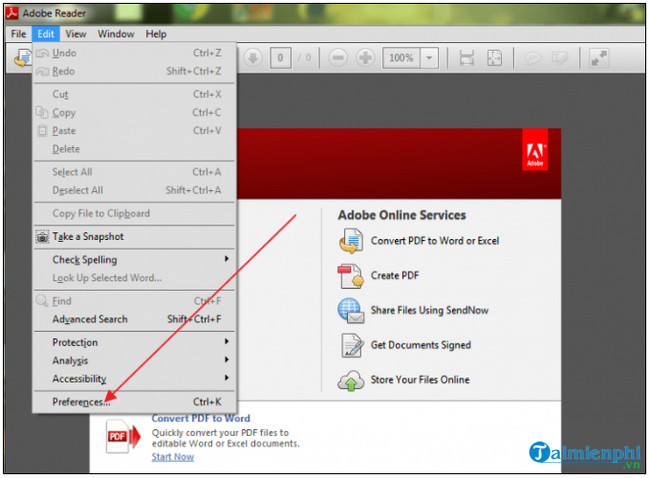Click the add sticky note icon
The height and width of the screenshot is (478, 650).
[x=533, y=58]
